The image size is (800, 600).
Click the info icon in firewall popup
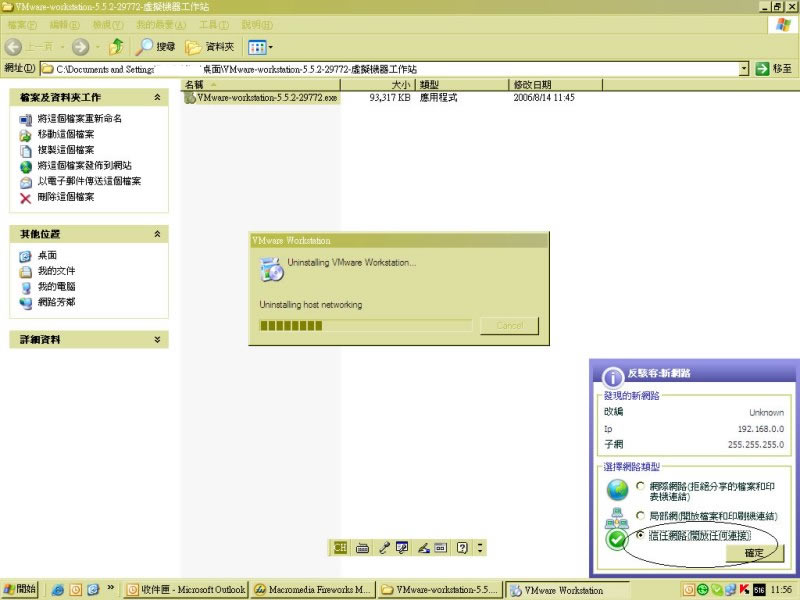pos(612,378)
